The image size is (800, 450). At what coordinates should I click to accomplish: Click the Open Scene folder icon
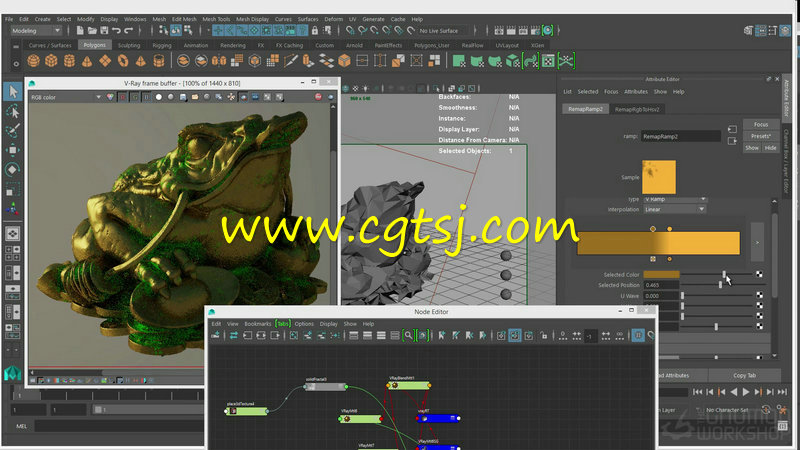[x=92, y=31]
